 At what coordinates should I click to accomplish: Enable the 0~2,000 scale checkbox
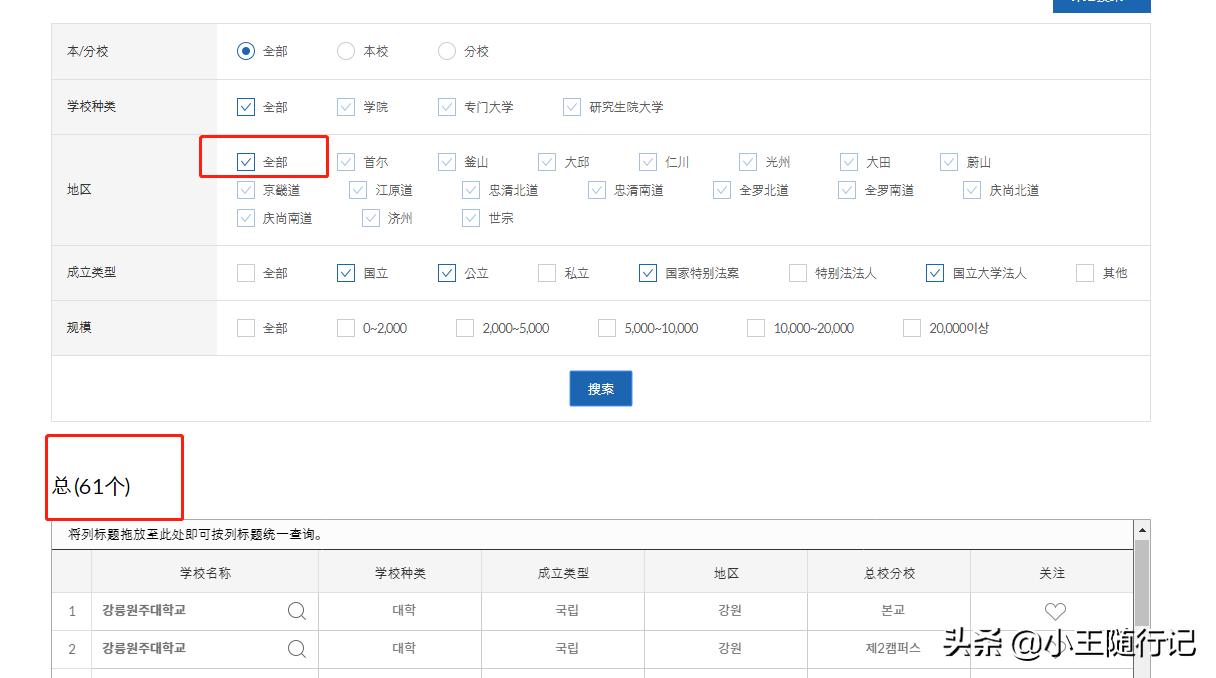pos(345,327)
